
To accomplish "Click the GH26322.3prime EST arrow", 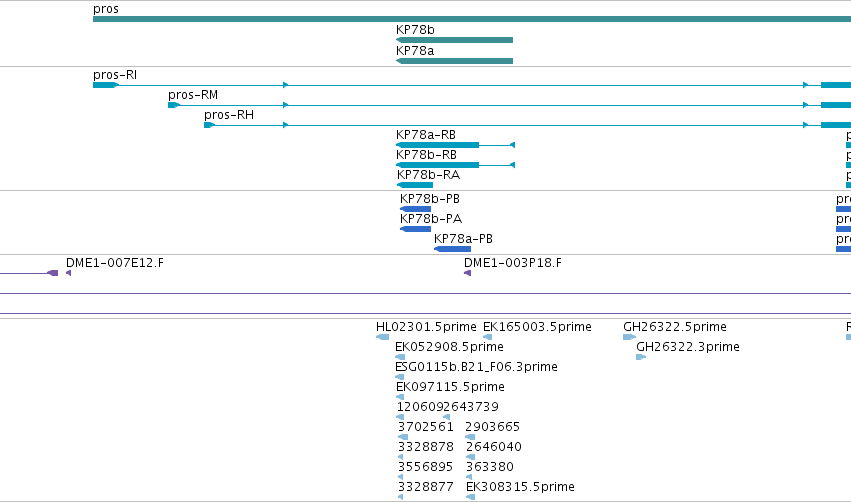I will [x=641, y=357].
